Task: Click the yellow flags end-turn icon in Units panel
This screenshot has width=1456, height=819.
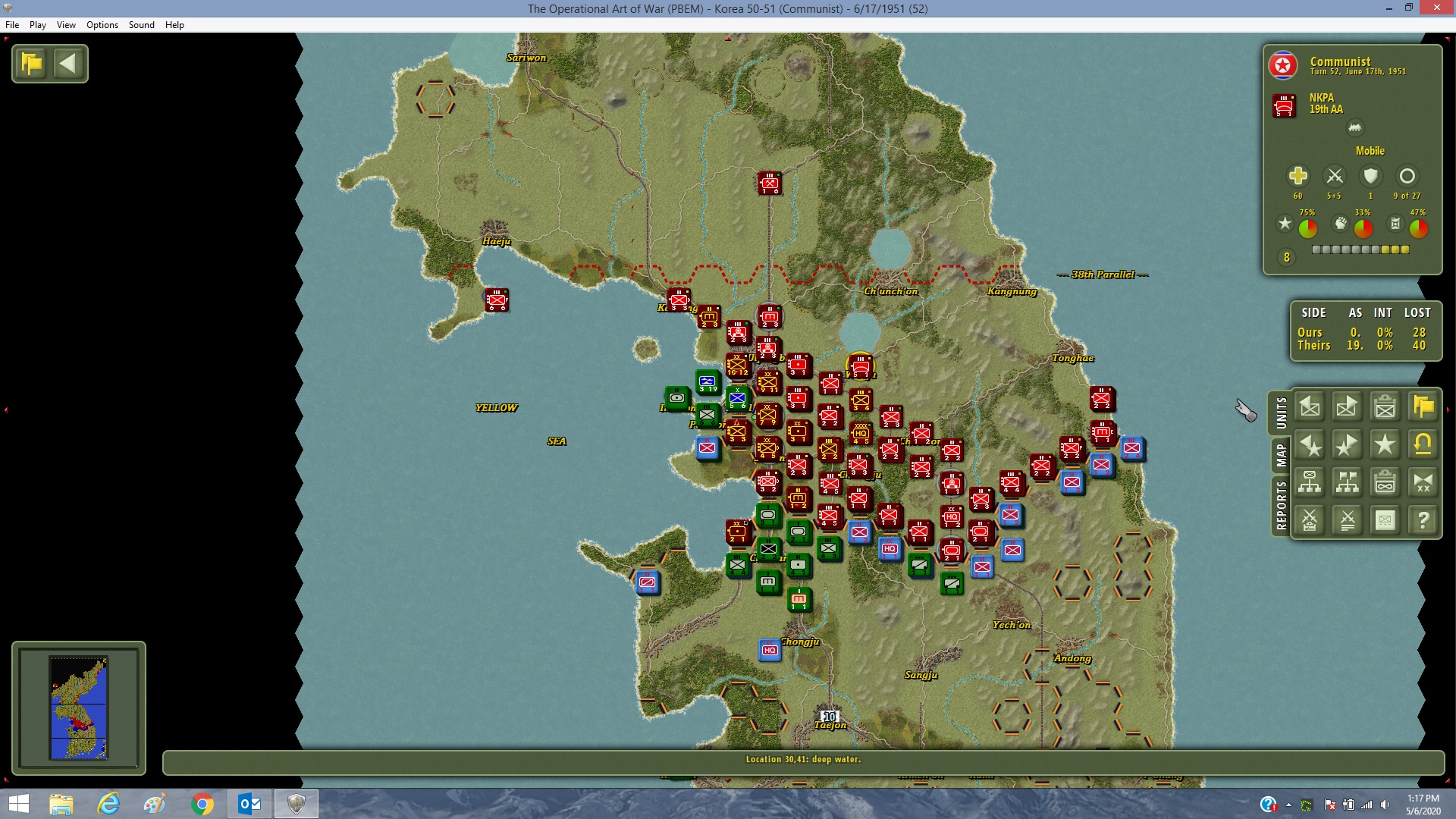Action: pyautogui.click(x=1423, y=406)
